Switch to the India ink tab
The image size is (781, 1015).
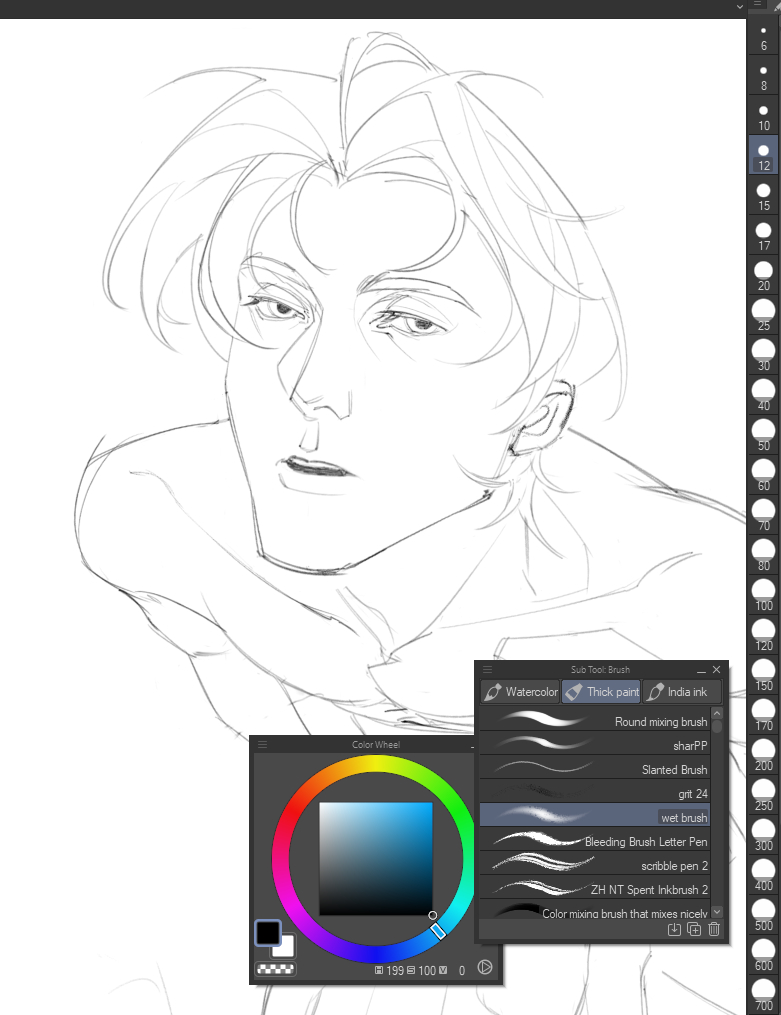pos(680,692)
